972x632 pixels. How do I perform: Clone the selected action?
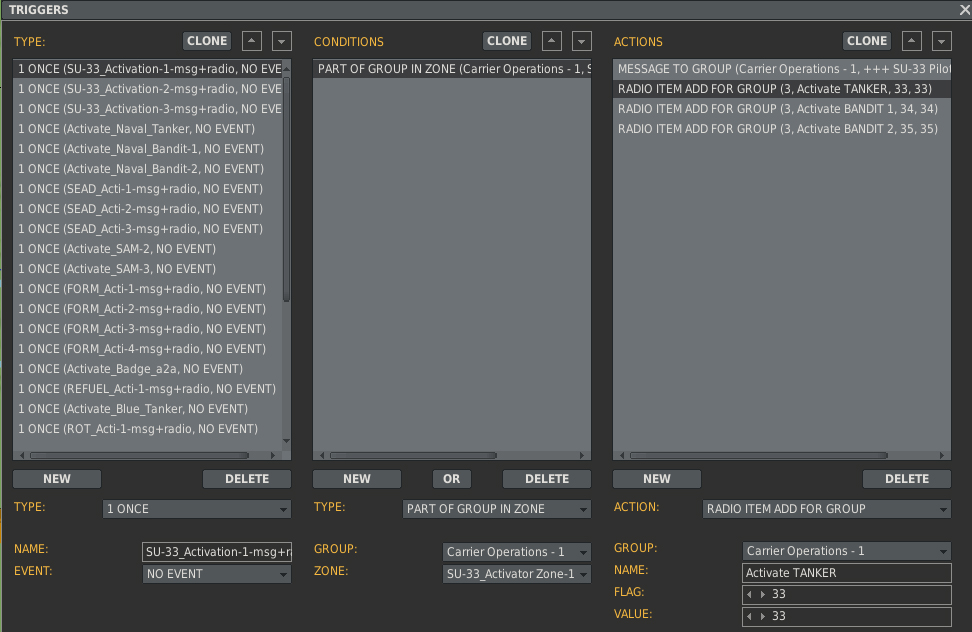pos(867,41)
